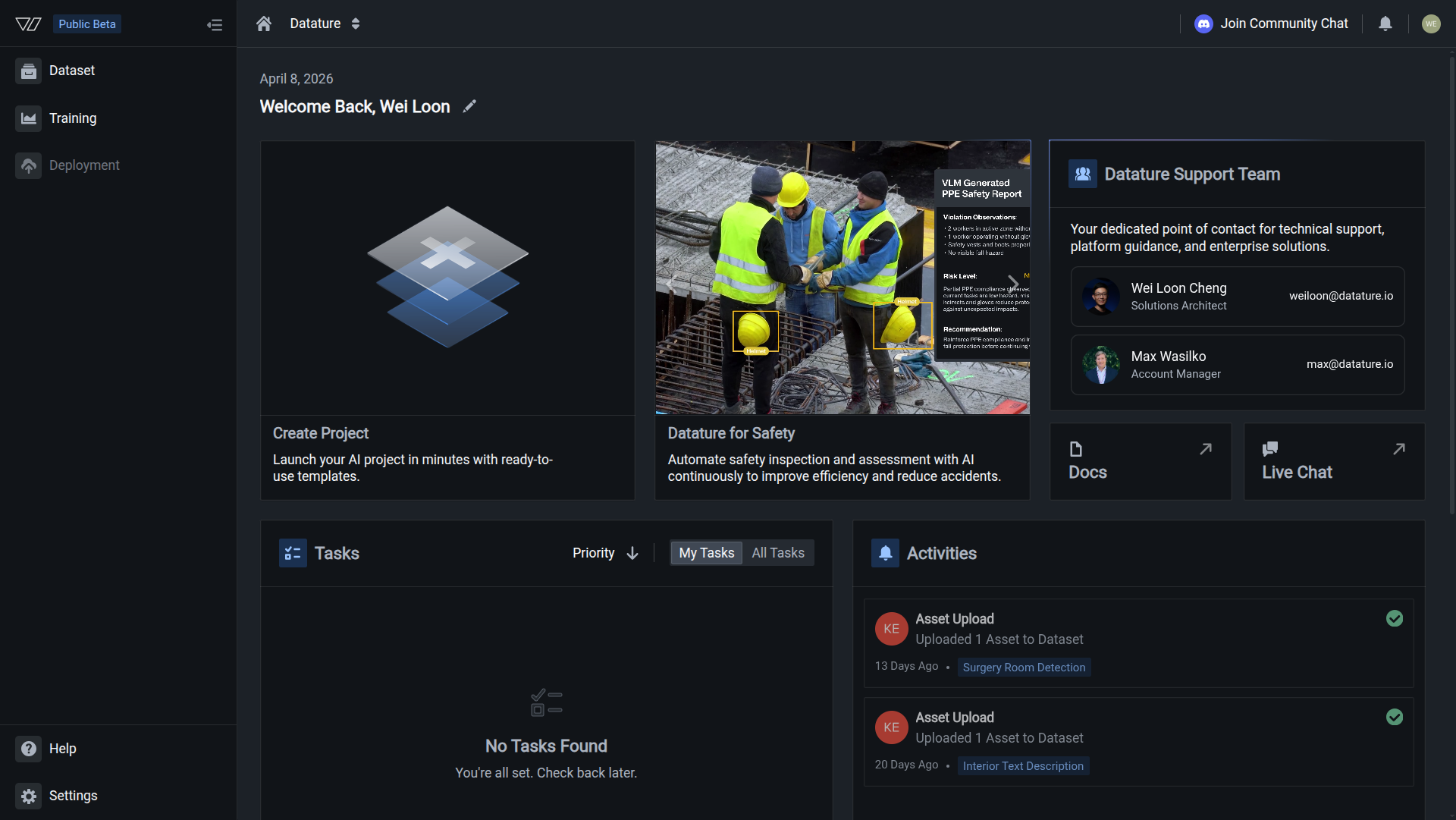Start a Live Chat session
Screen dimensions: 1456x820
pos(1334,461)
